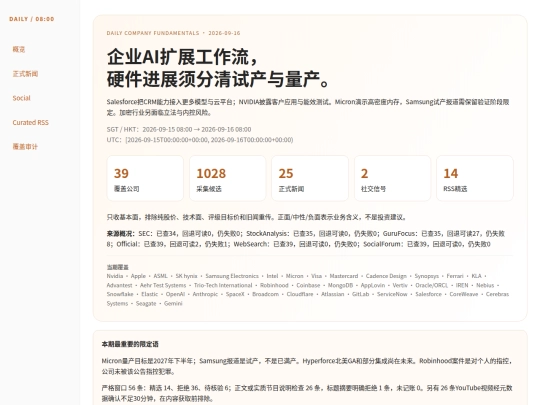The width and height of the screenshot is (540, 405).
Task: Click the DAILY / 08:00 header label
Action: click(x=32, y=19)
